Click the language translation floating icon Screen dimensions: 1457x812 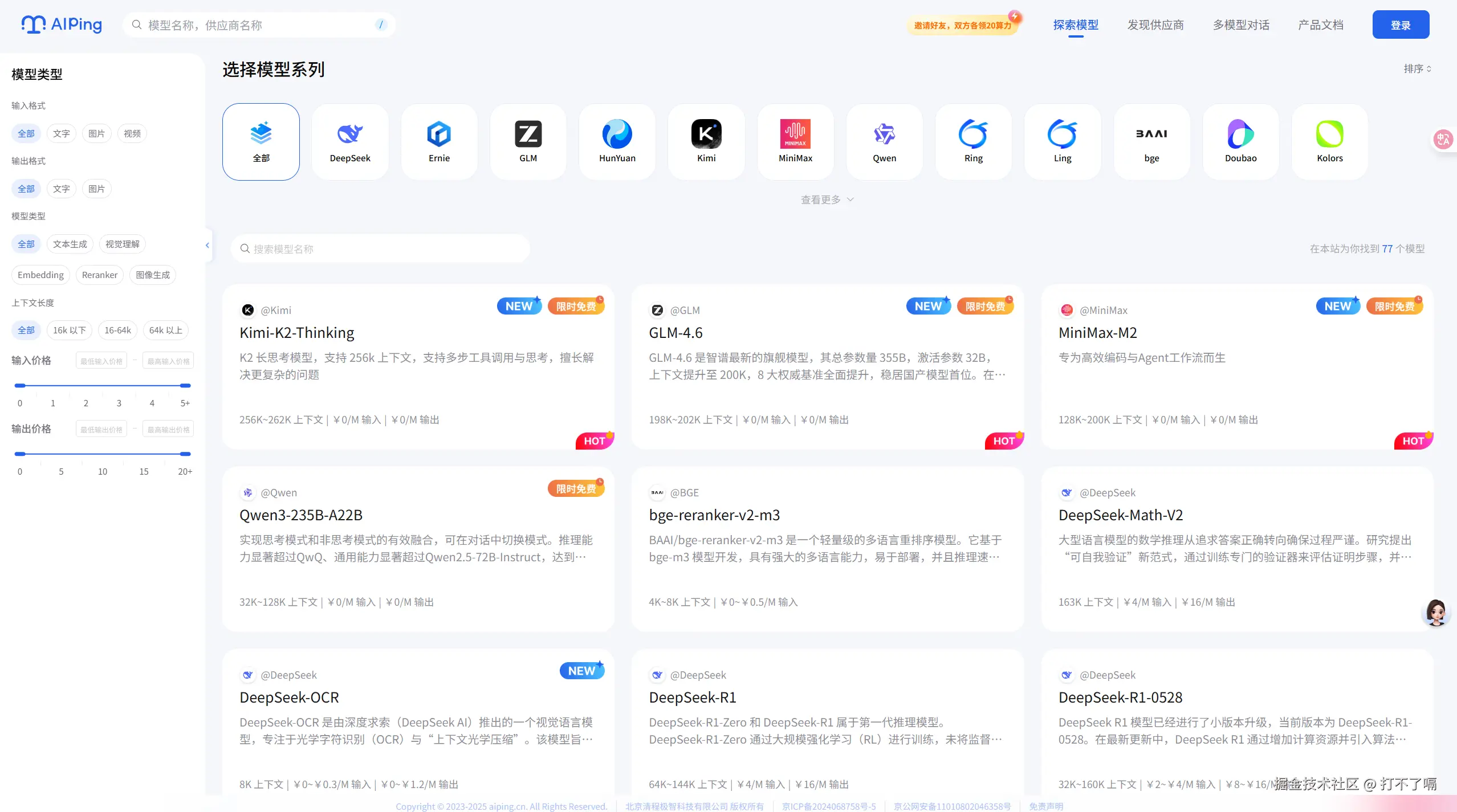(x=1443, y=139)
